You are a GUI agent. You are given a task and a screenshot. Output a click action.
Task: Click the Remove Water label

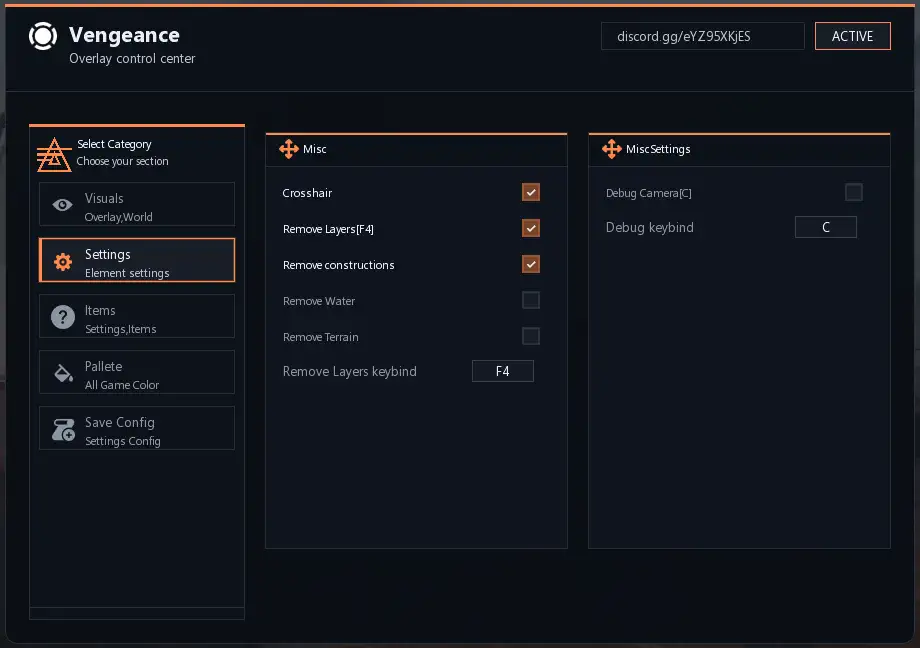coord(319,301)
